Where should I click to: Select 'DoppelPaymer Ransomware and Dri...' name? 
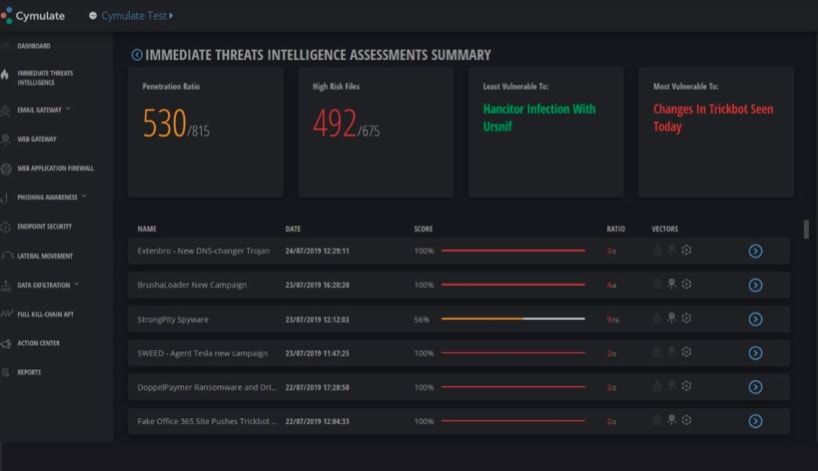207,387
